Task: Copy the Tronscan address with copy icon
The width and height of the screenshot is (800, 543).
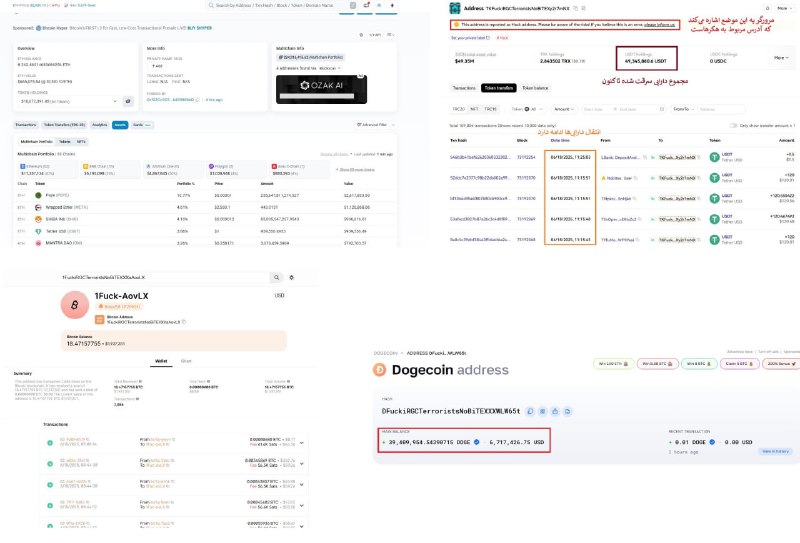Action: (x=576, y=8)
